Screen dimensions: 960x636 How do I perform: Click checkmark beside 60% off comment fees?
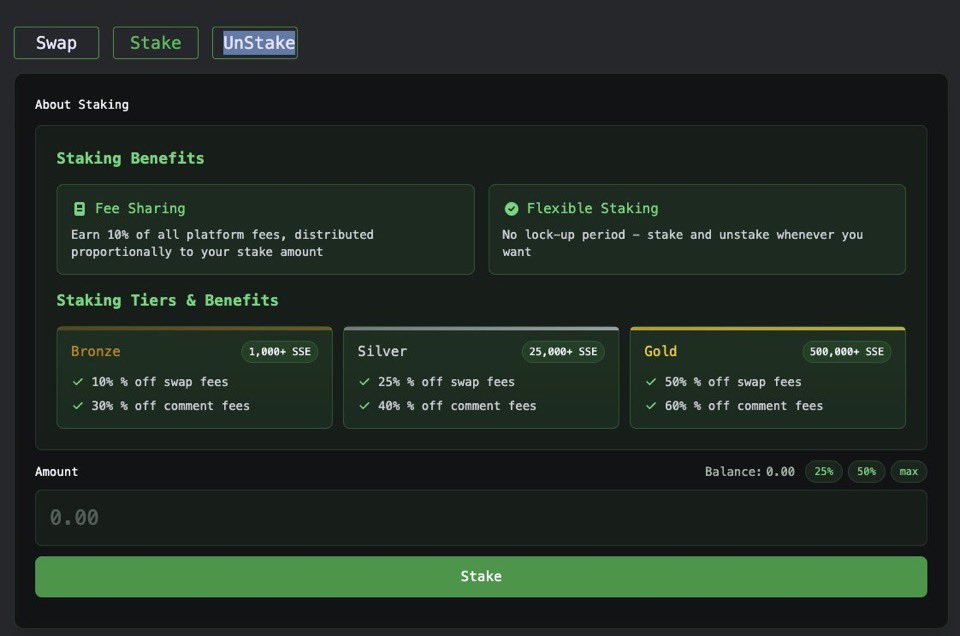tap(651, 406)
